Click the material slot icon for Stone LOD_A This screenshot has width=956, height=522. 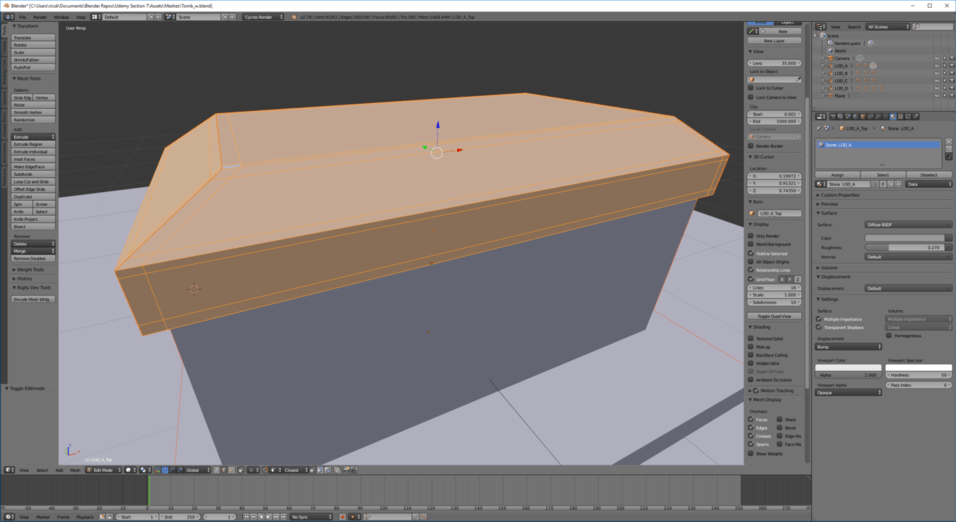coord(822,145)
